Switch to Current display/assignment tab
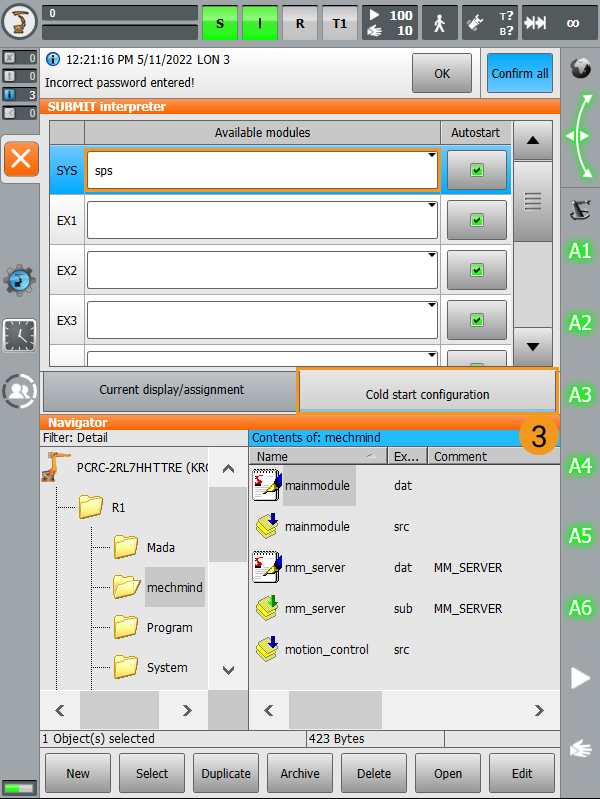 pos(171,390)
